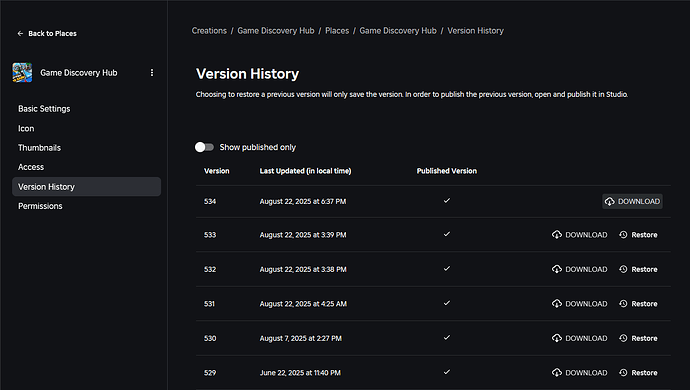Click the published checkmark for version 534
Image resolution: width=690 pixels, height=390 pixels.
(x=447, y=201)
